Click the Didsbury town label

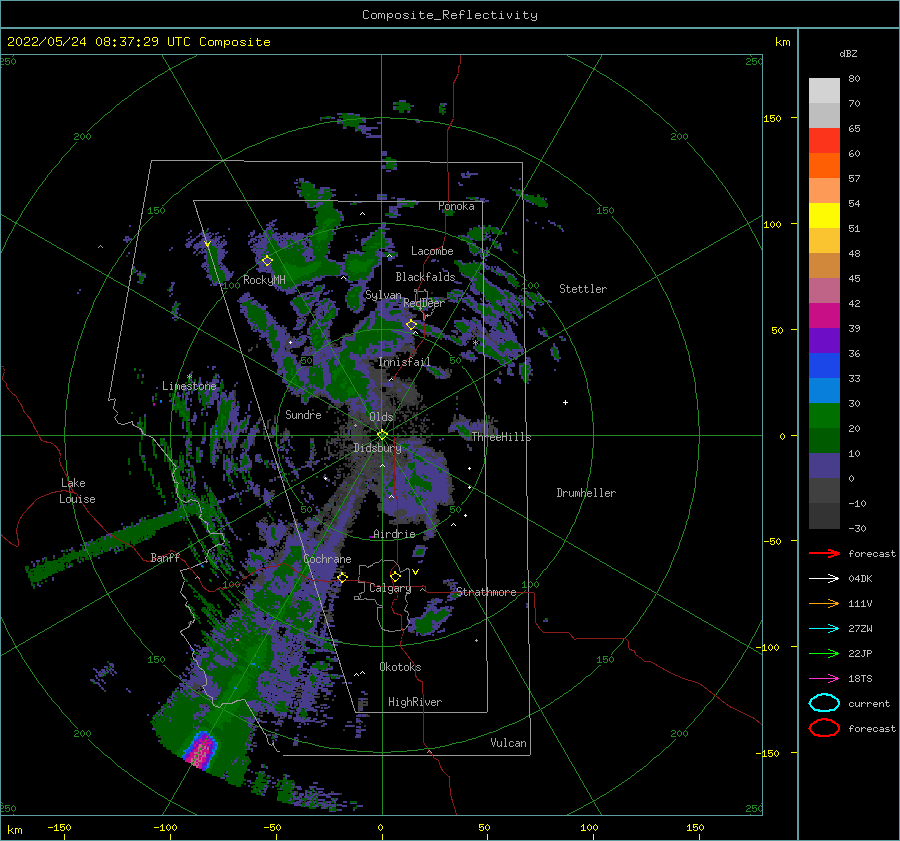377,448
